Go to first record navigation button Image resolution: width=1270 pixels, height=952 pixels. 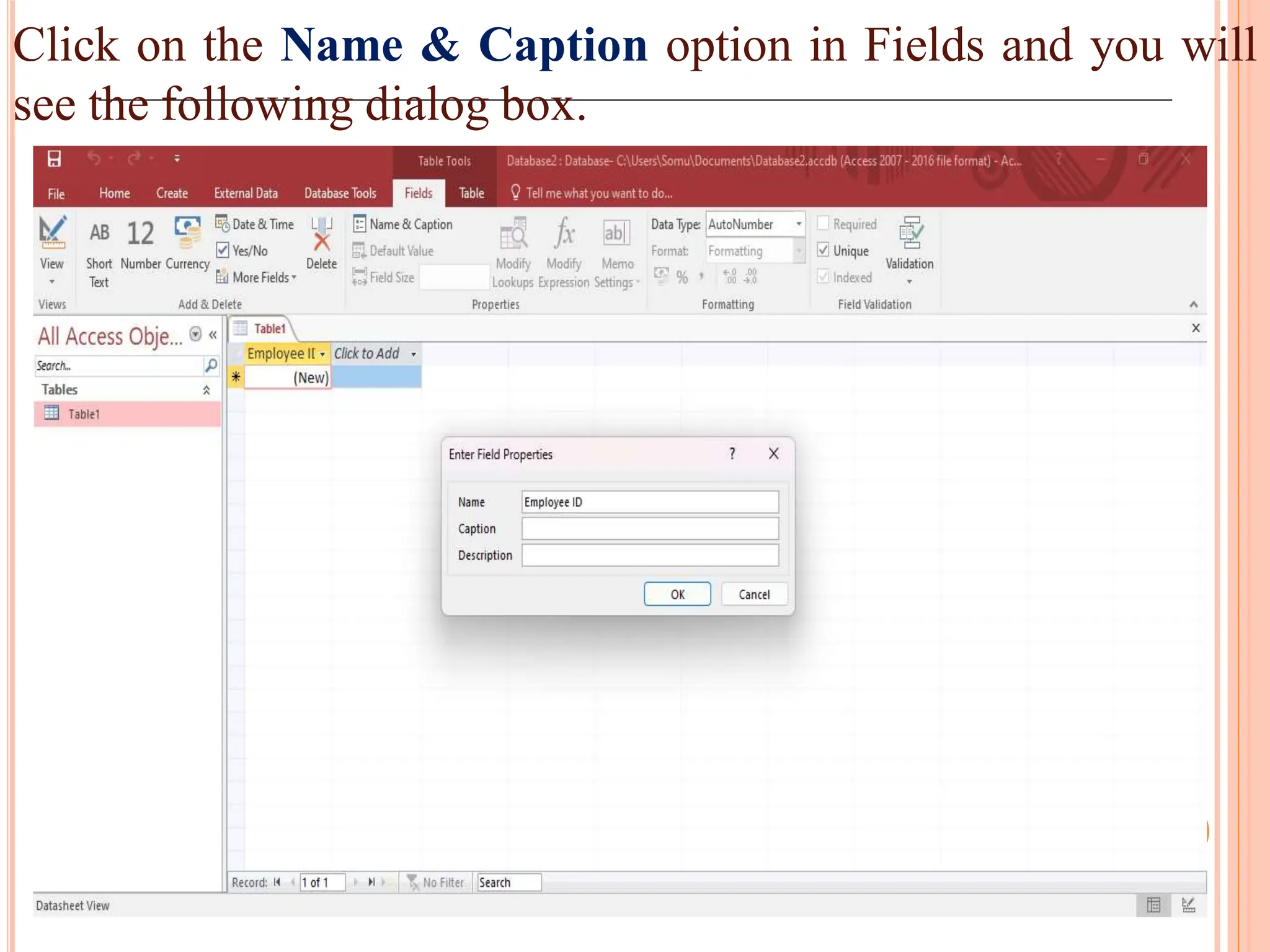[277, 882]
